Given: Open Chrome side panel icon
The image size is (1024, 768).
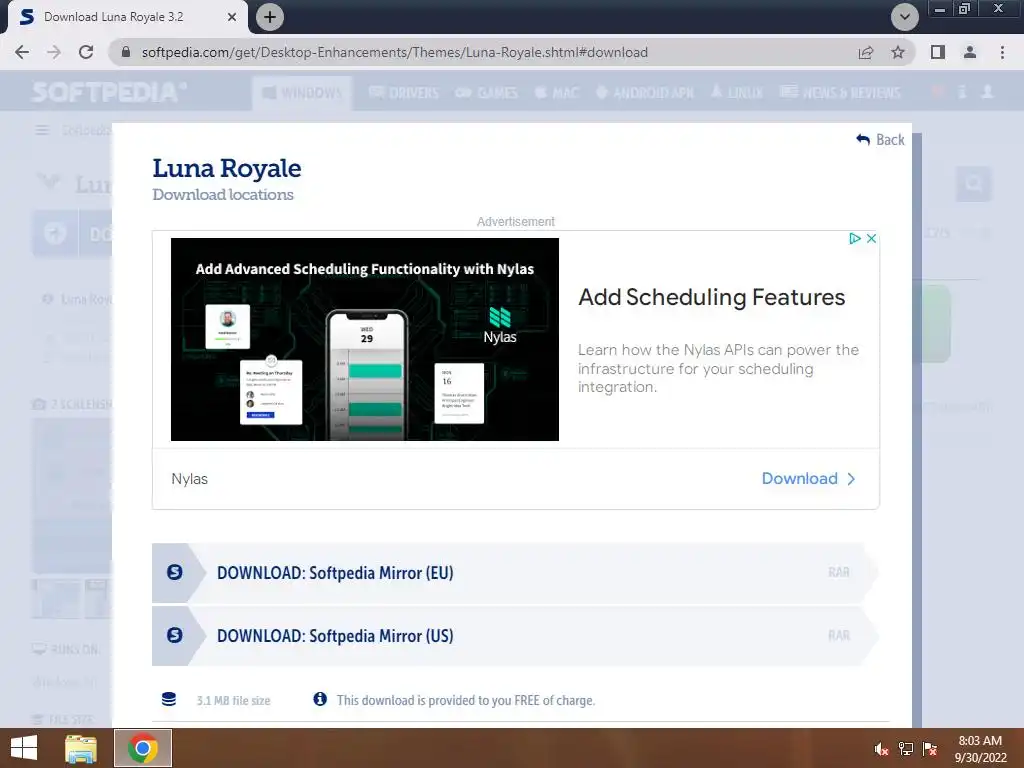Looking at the screenshot, I should 938,52.
